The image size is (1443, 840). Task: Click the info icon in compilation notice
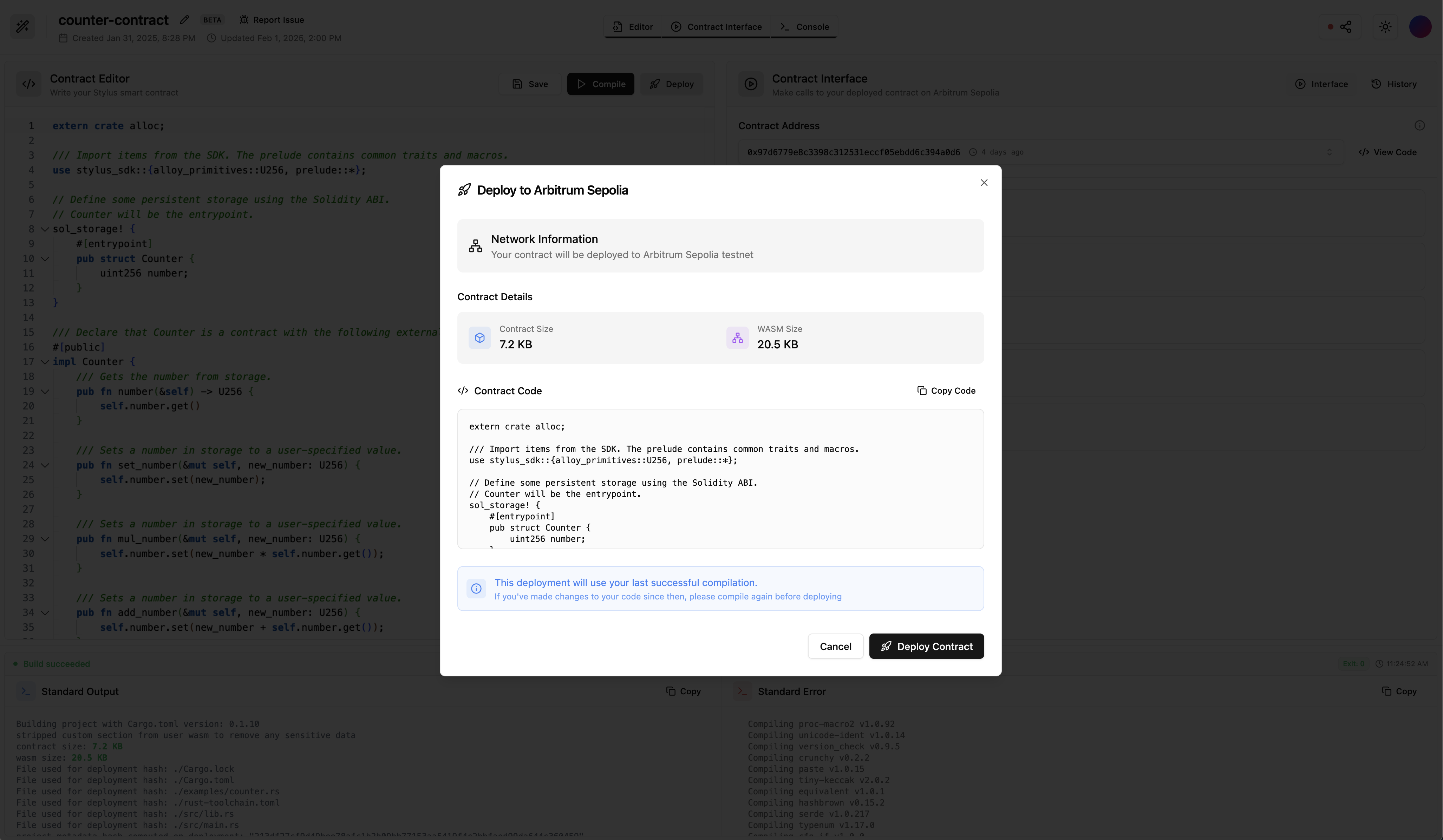tap(476, 588)
